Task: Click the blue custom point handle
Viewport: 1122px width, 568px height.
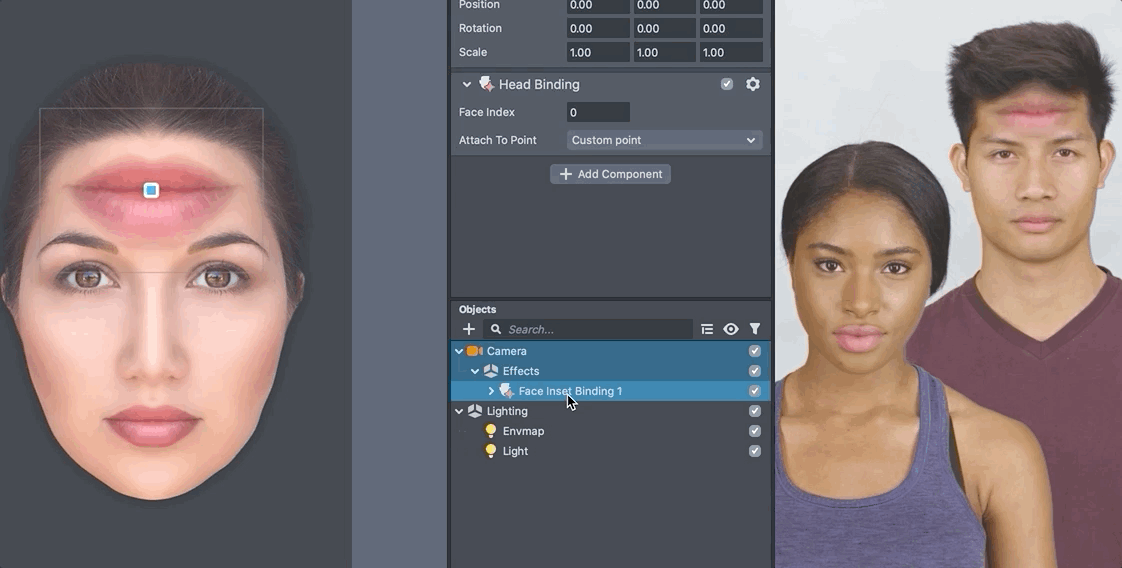Action: click(151, 190)
